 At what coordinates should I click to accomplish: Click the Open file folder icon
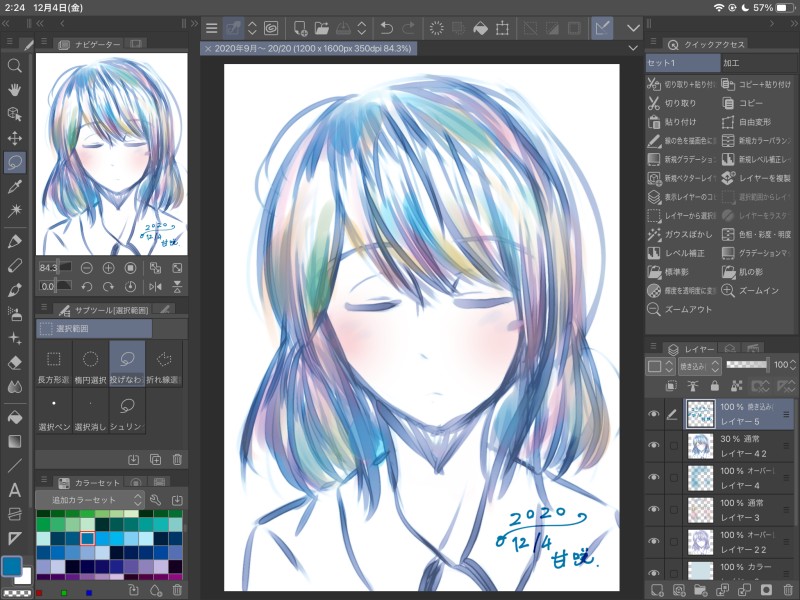(x=321, y=28)
